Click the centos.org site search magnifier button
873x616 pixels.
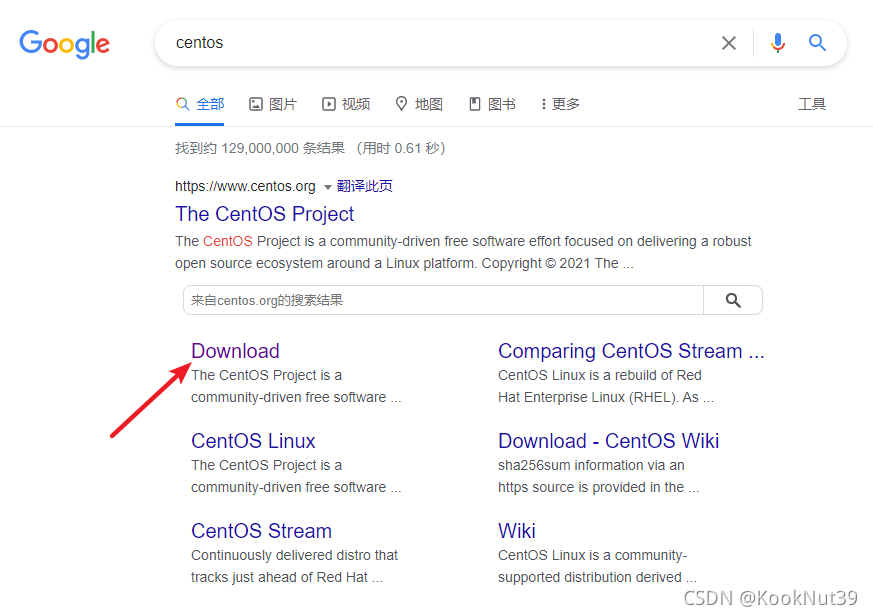(x=733, y=300)
